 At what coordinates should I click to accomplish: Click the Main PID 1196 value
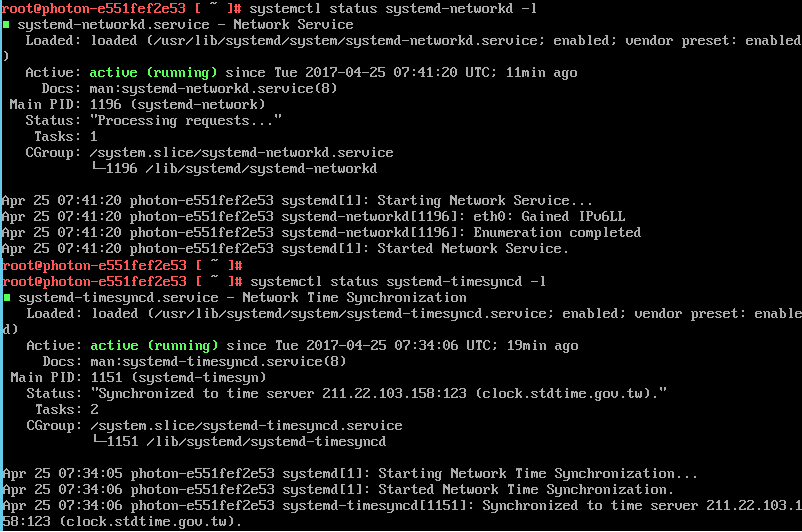[x=105, y=104]
